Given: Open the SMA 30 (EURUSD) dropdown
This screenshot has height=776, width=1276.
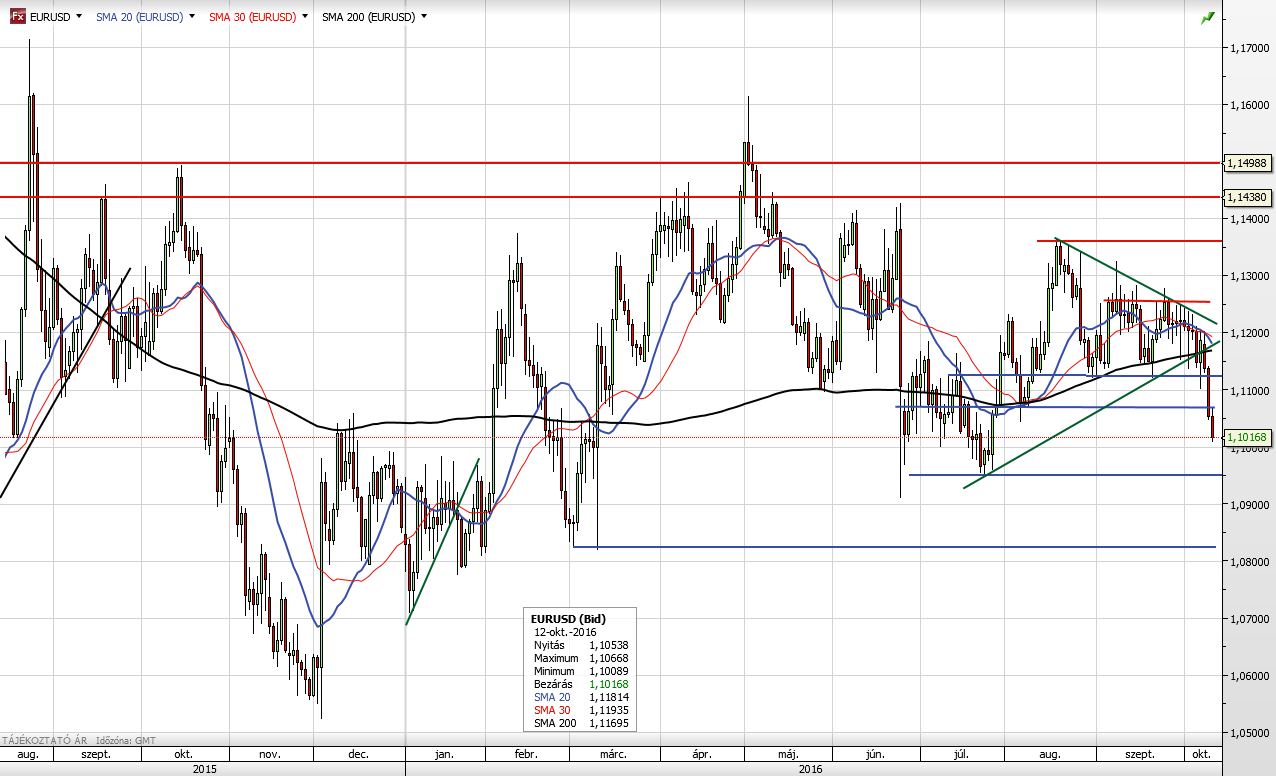Looking at the screenshot, I should click(304, 17).
